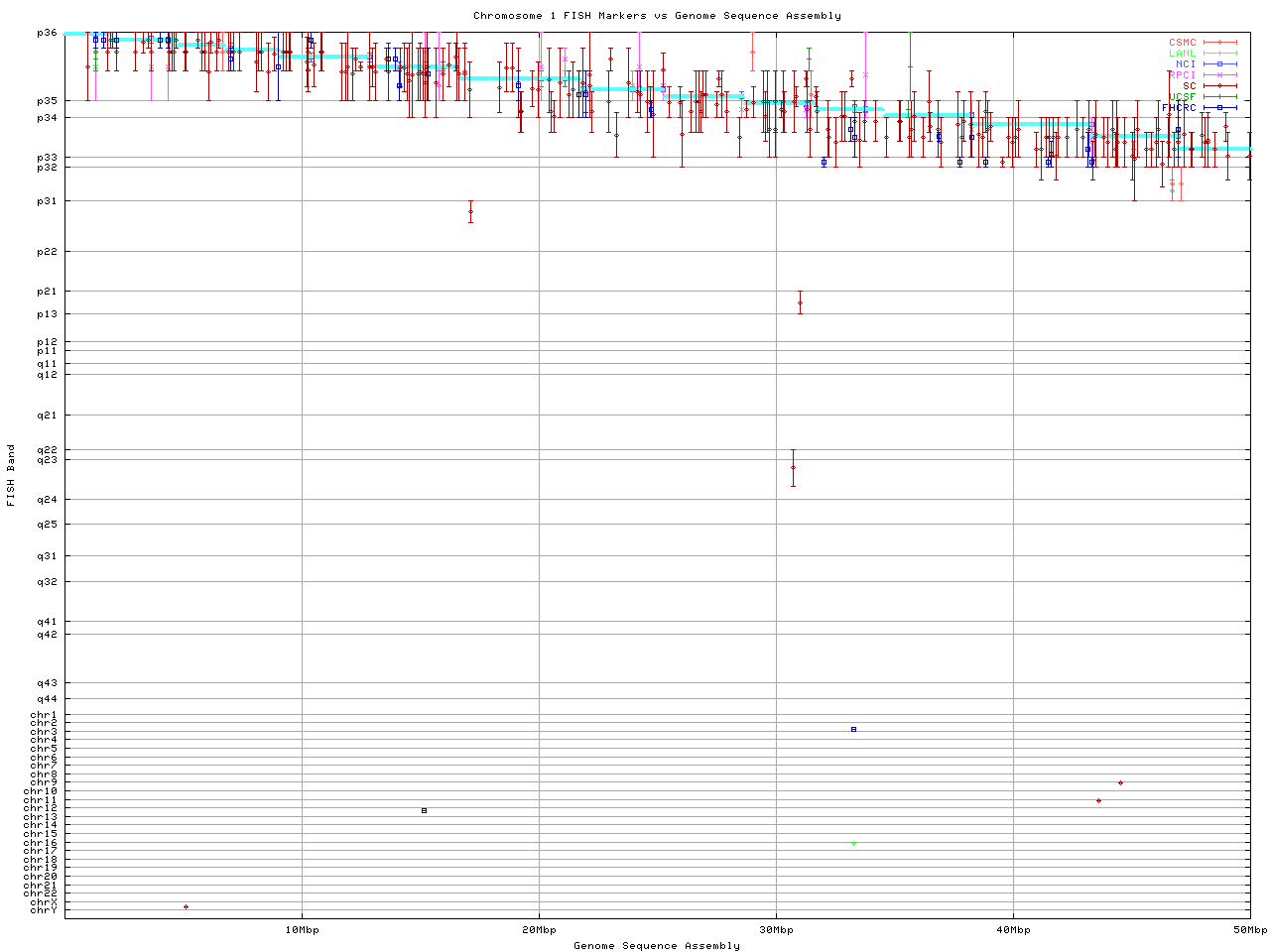
Task: Select the Genome Sequence Assembly axis label
Action: click(657, 946)
